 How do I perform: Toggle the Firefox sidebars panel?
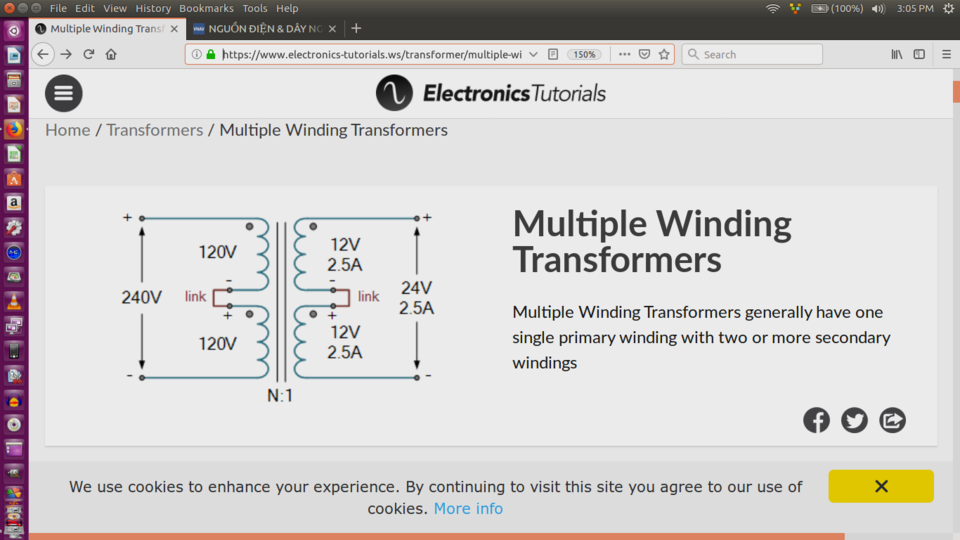coord(919,54)
